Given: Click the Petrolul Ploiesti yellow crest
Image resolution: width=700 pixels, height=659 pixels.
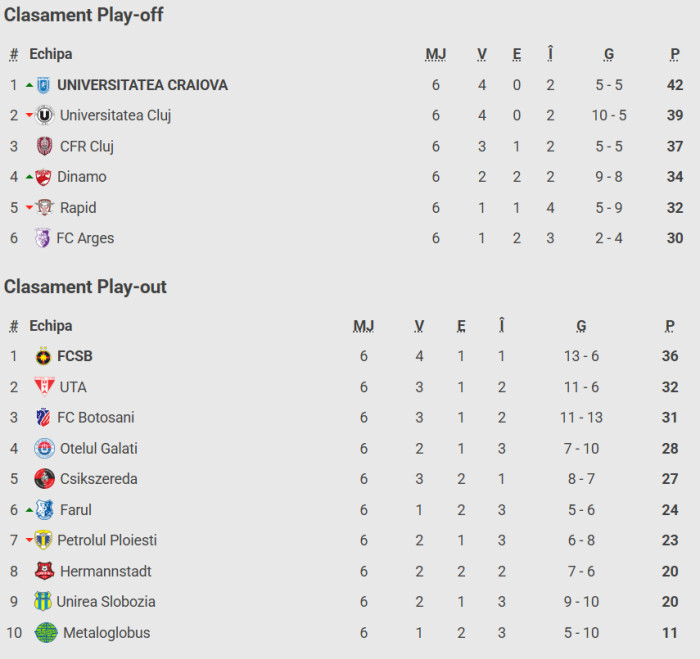Looking at the screenshot, I should tap(44, 540).
